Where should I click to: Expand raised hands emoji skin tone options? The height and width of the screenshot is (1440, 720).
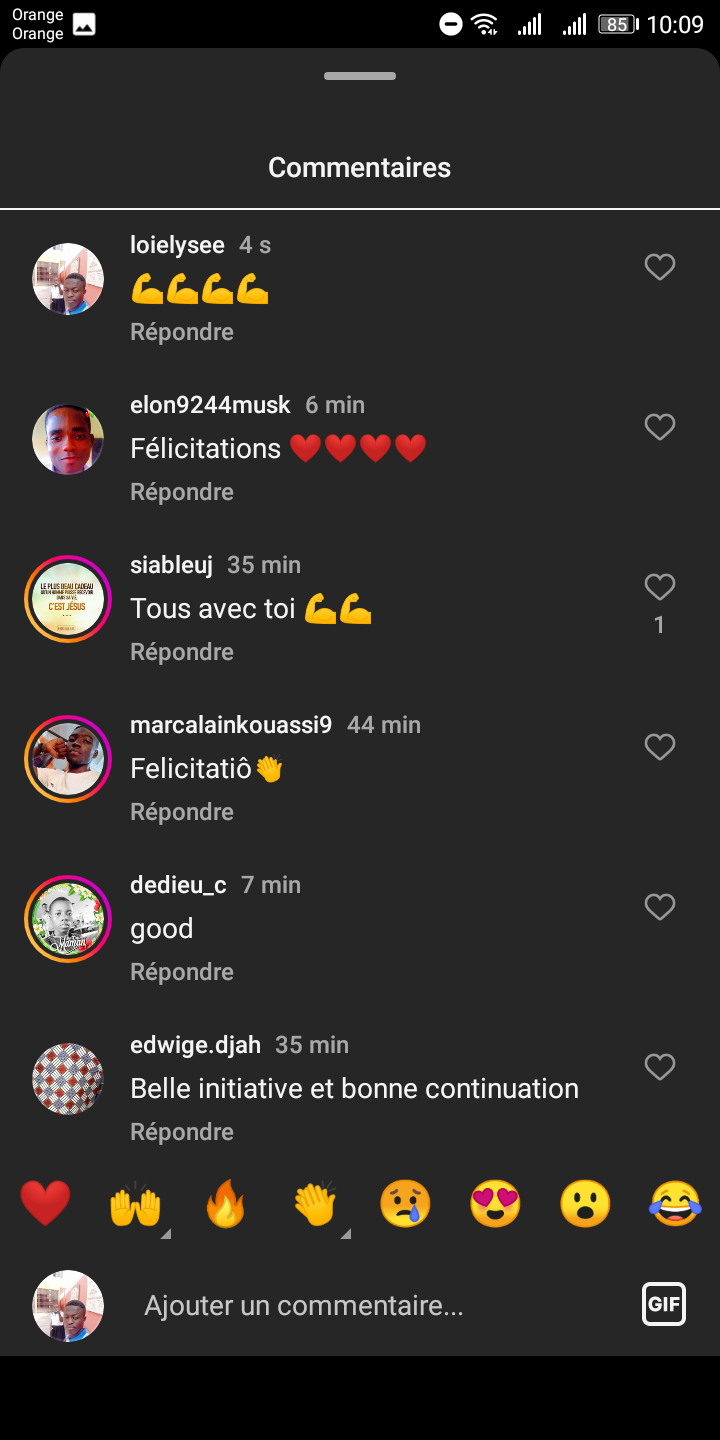tap(165, 1235)
